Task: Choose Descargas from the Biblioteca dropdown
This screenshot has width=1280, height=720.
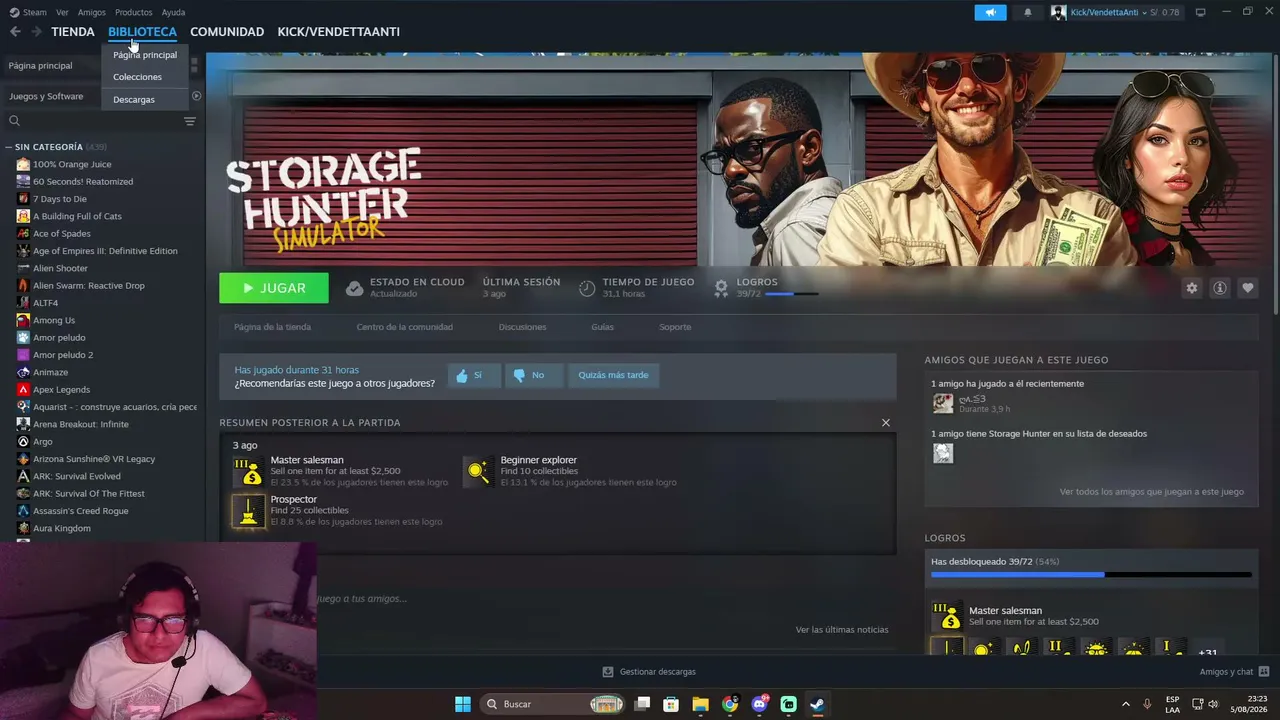Action: (x=134, y=100)
